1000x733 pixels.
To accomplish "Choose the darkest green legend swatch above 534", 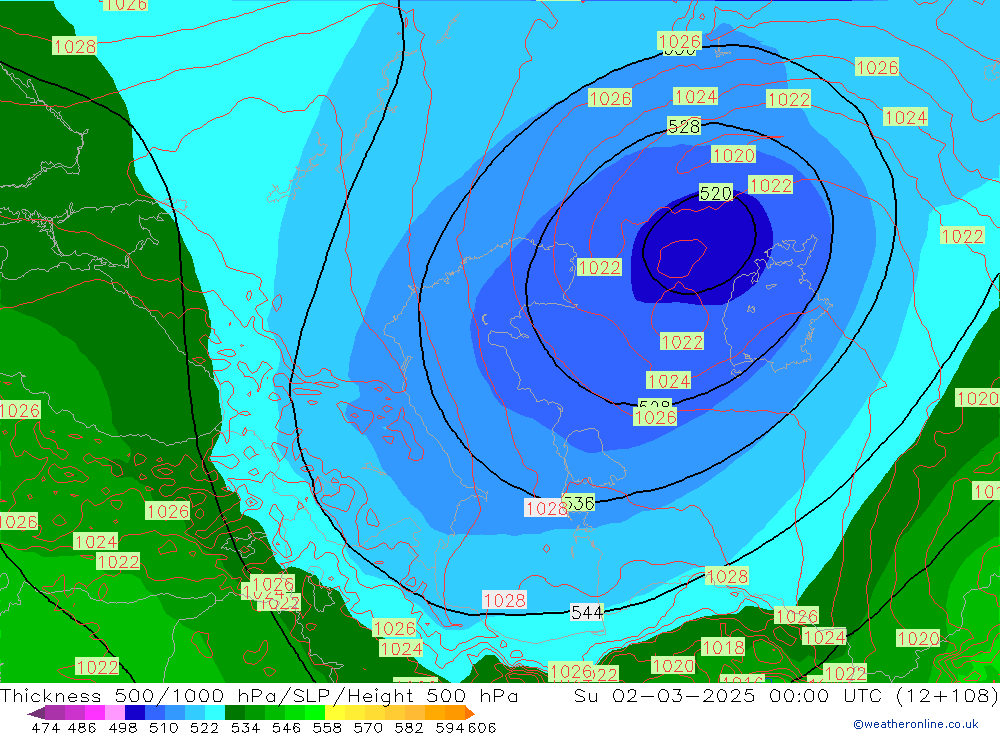I will click(x=235, y=713).
